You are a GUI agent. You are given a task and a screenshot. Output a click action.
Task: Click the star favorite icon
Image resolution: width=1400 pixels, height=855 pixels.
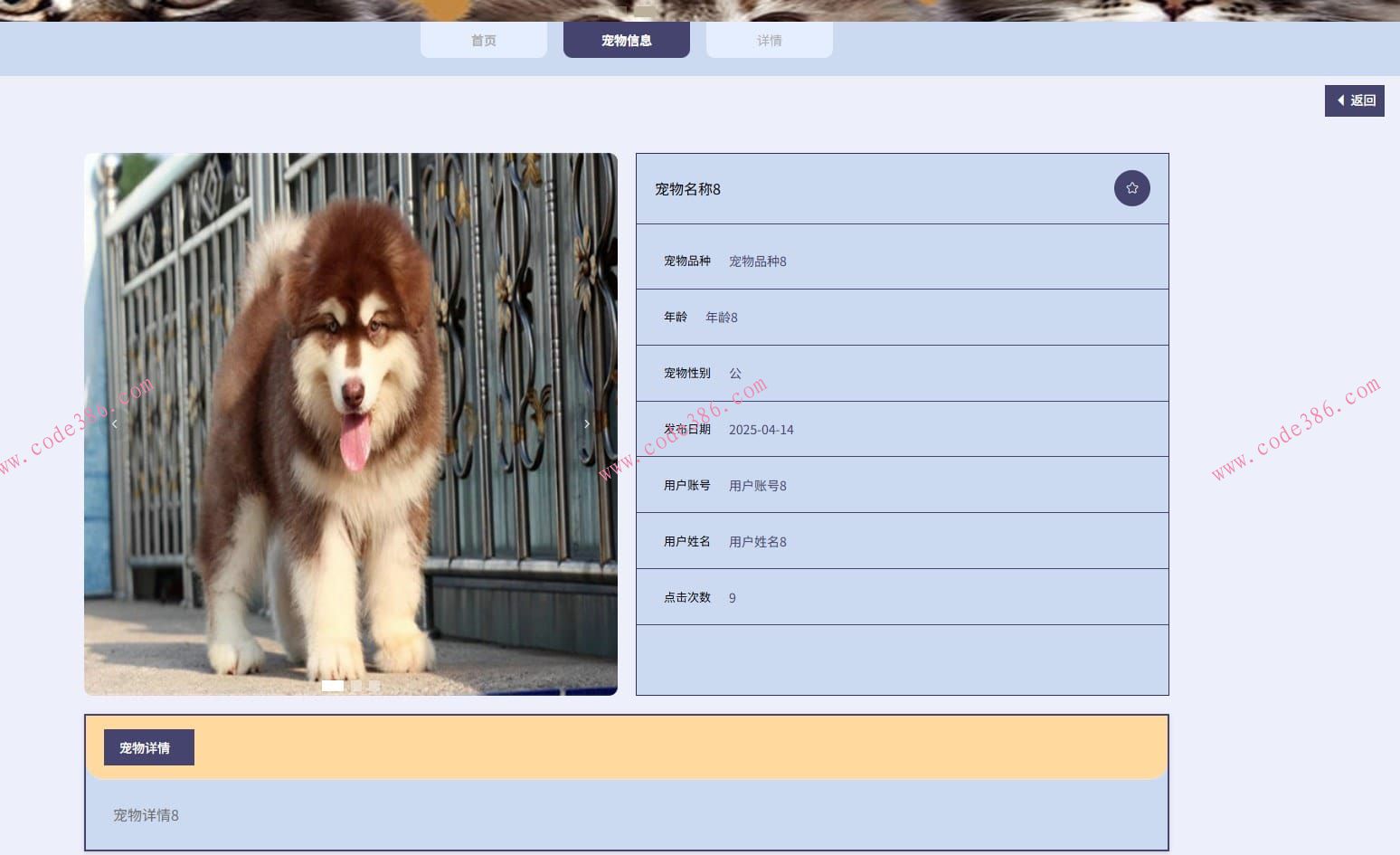click(x=1131, y=188)
